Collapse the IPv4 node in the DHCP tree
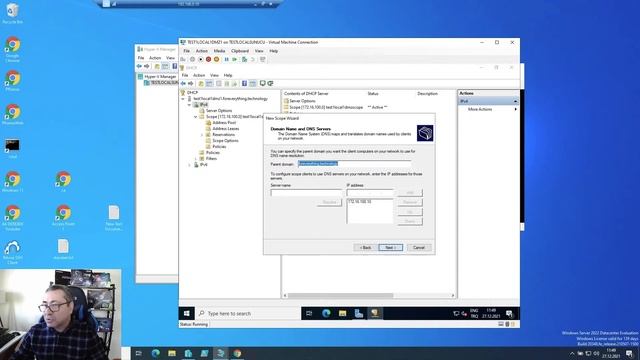The height and width of the screenshot is (360, 640). 189,105
